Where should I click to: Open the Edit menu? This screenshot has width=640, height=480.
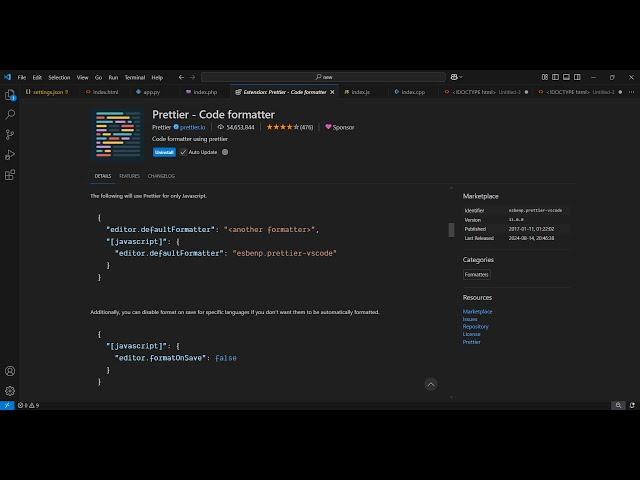(37, 78)
